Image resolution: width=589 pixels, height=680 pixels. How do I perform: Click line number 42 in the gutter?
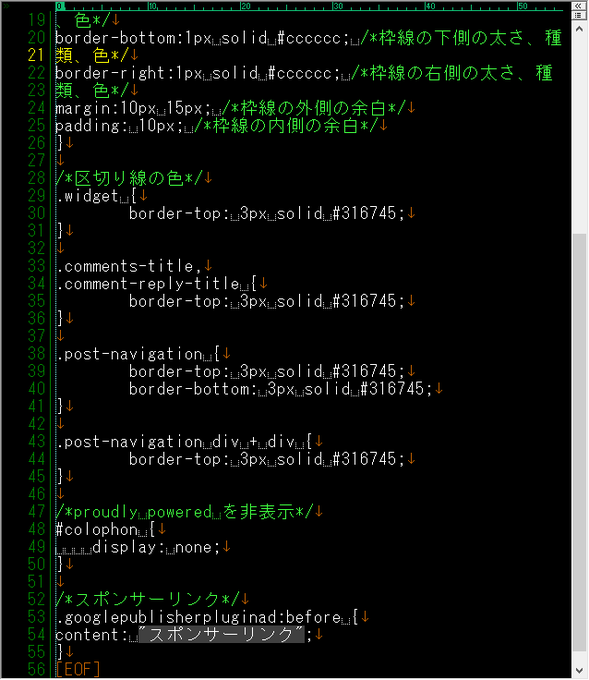click(x=36, y=424)
